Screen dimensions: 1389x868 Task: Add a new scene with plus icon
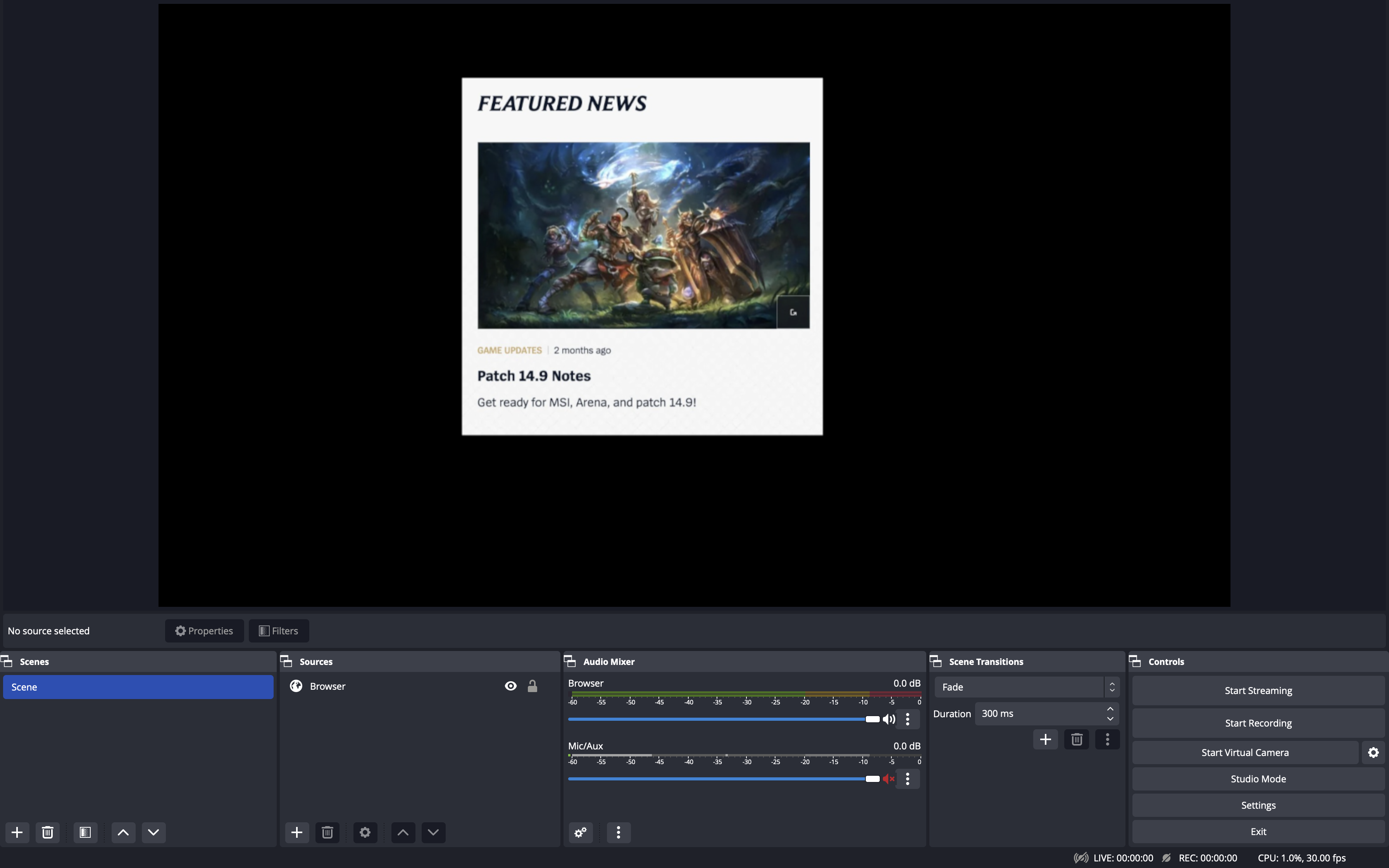17,832
